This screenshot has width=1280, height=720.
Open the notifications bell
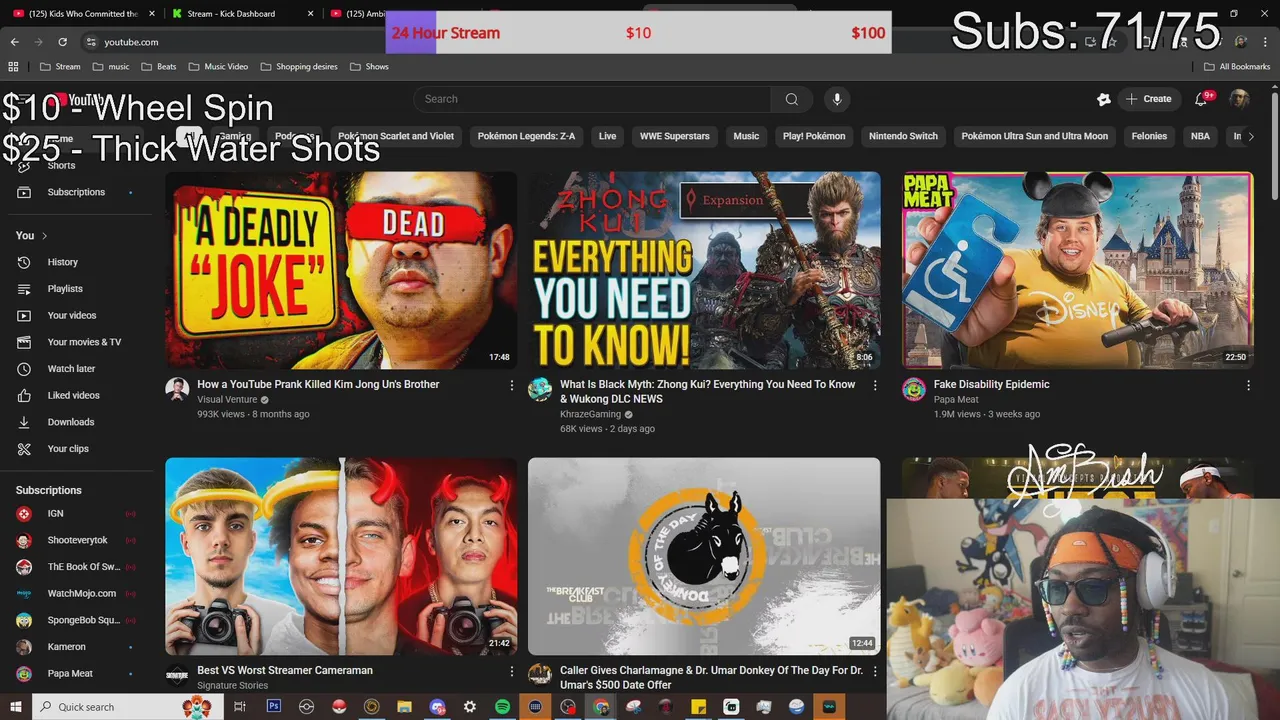[1202, 99]
